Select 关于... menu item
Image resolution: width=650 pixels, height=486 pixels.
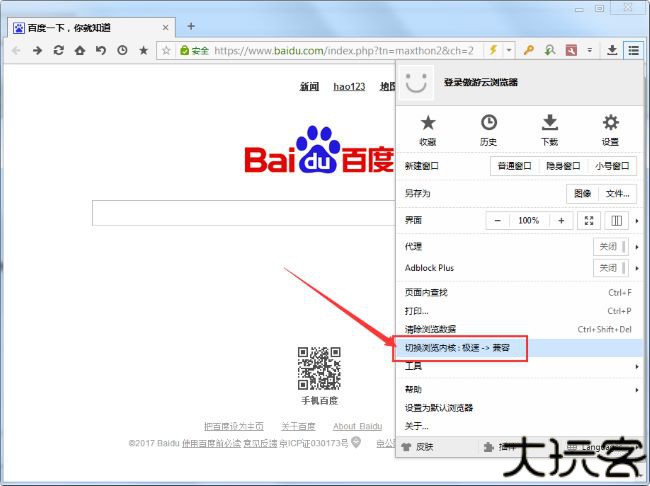click(x=518, y=426)
